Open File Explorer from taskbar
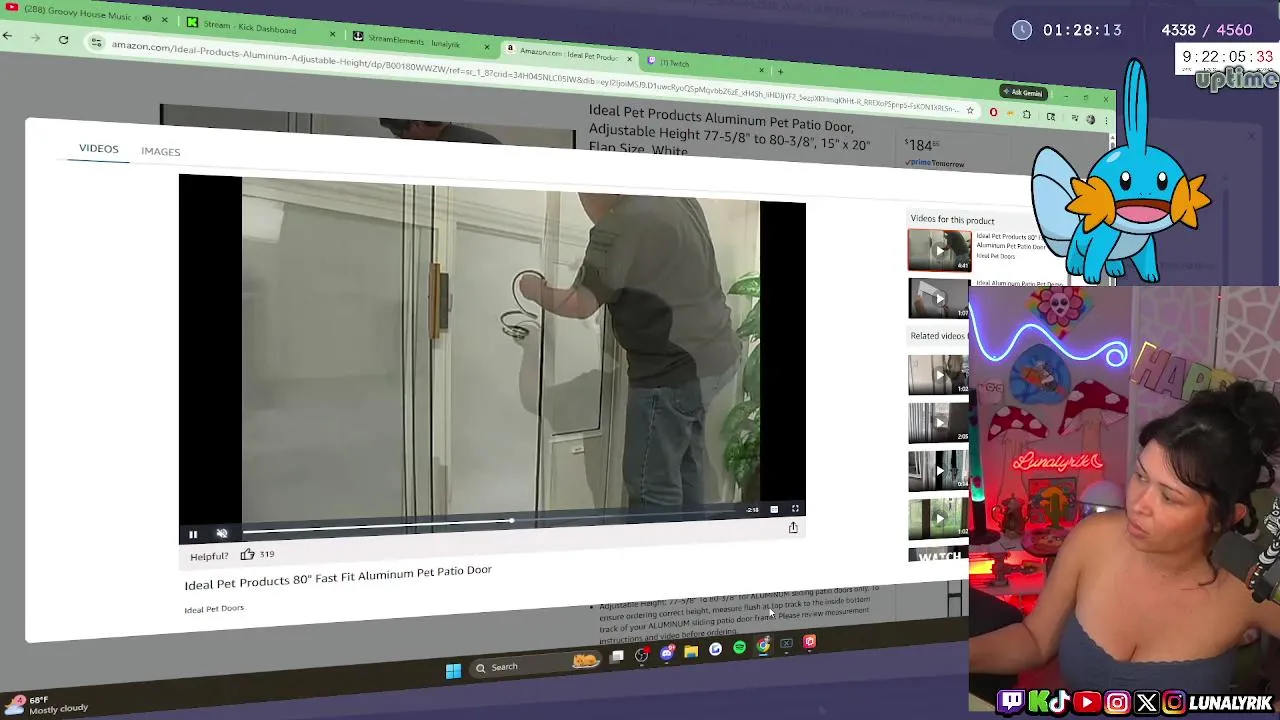The image size is (1280, 720). pyautogui.click(x=691, y=652)
